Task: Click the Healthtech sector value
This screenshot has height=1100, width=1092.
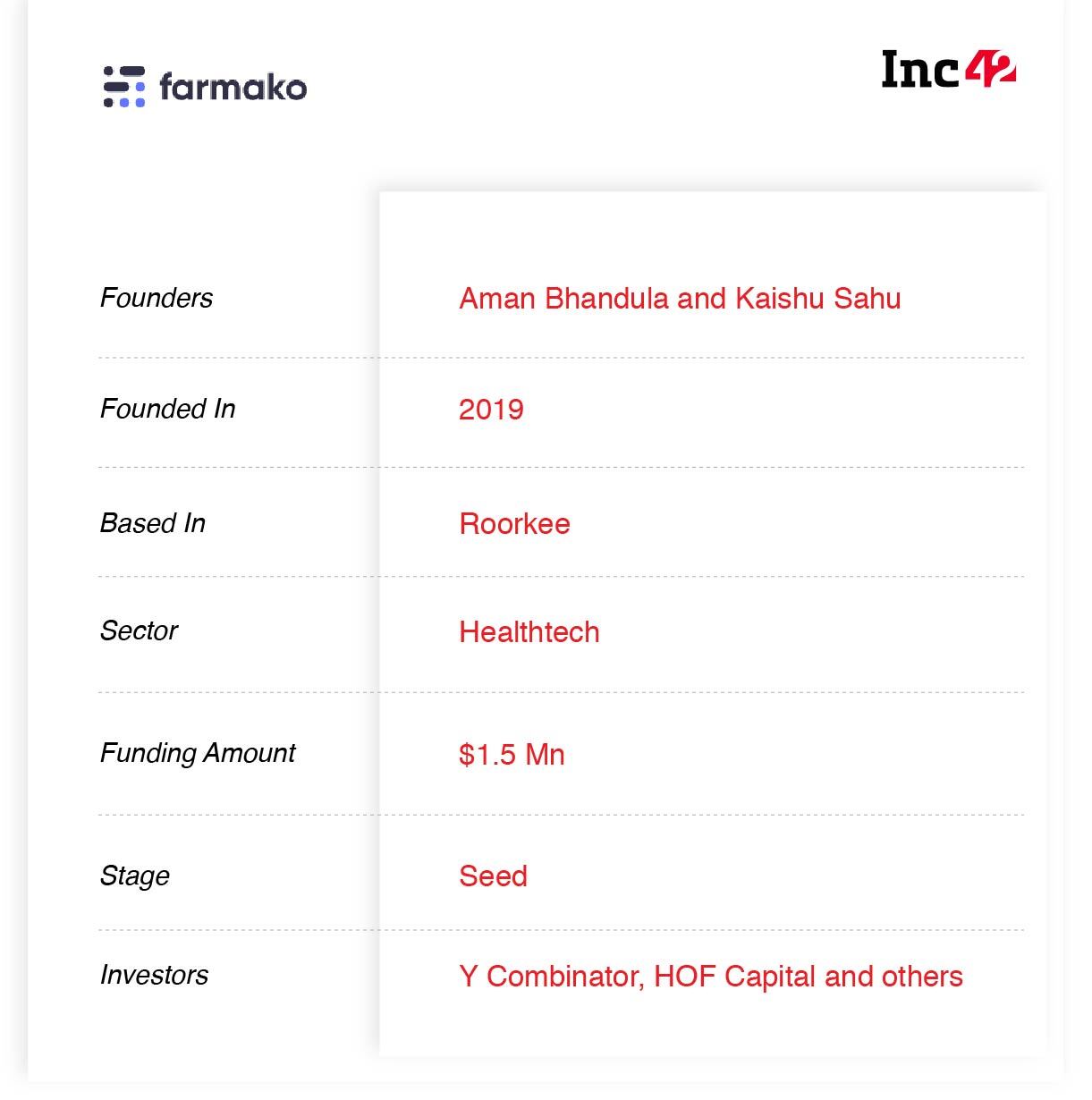Action: click(529, 632)
